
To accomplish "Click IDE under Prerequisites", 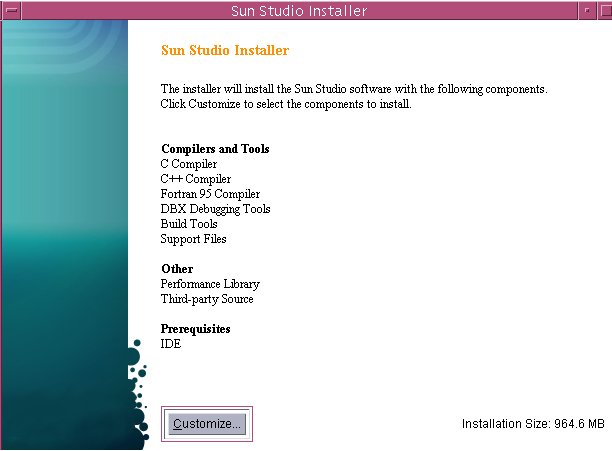I will coord(171,344).
